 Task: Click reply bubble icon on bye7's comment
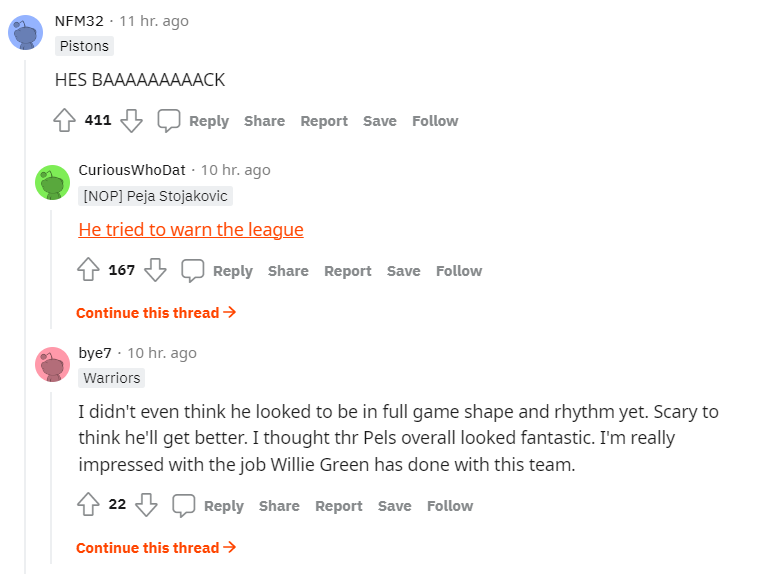click(x=184, y=506)
